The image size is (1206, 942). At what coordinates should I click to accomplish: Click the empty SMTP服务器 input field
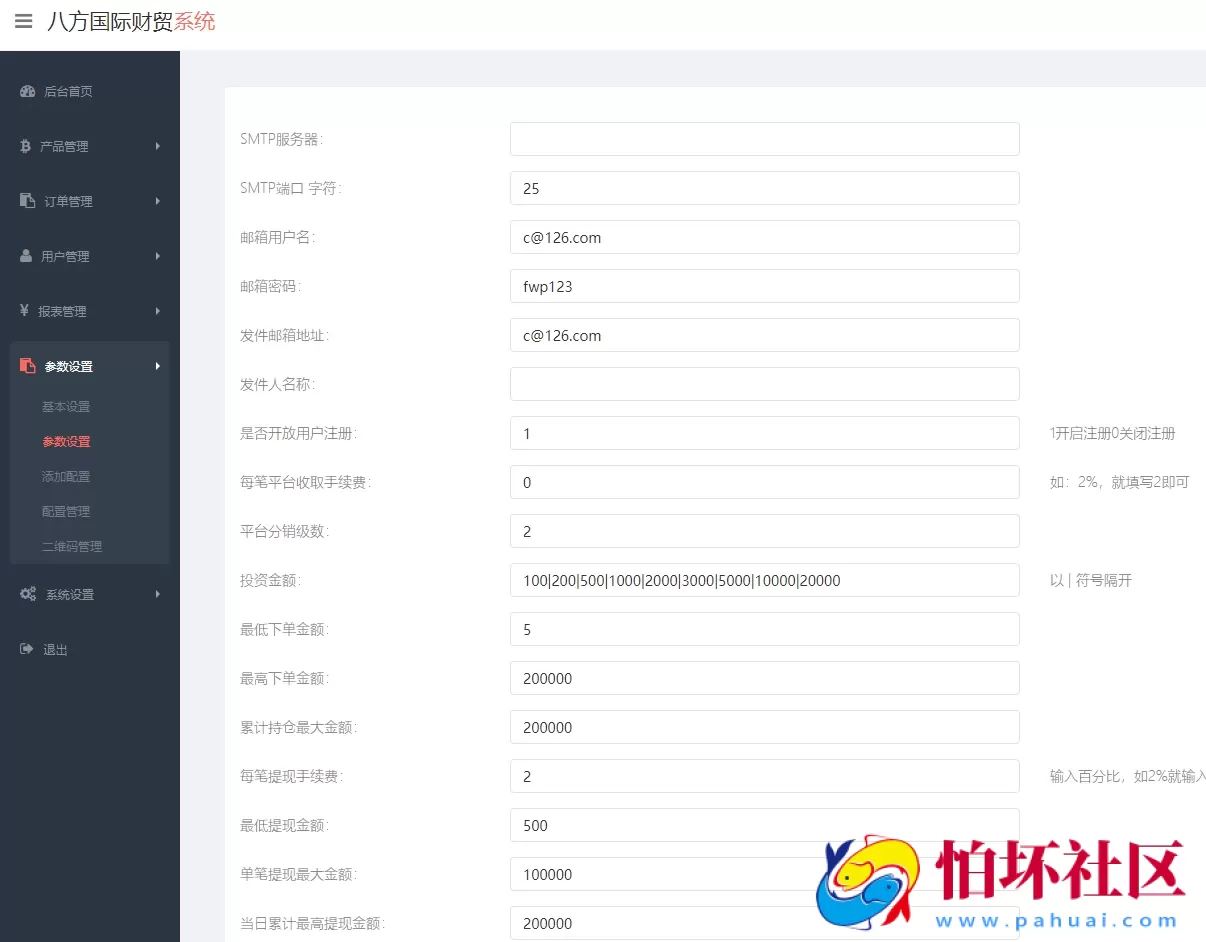click(763, 139)
